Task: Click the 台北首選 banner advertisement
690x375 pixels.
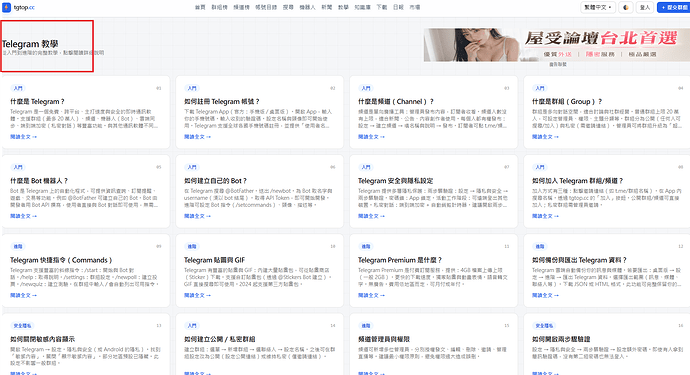Action: pyautogui.click(x=557, y=45)
